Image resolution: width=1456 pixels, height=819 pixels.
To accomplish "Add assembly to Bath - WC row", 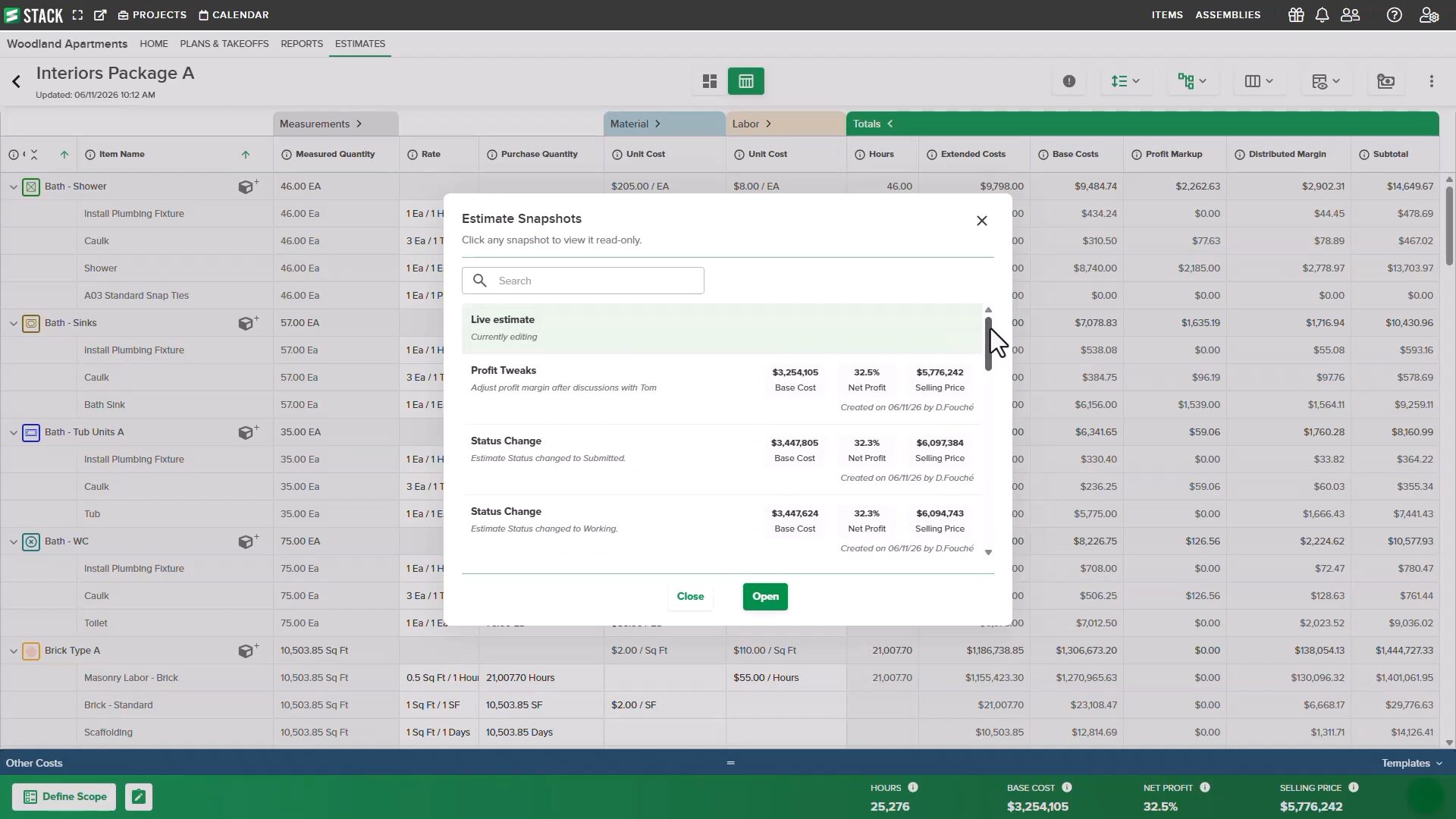I will click(248, 541).
